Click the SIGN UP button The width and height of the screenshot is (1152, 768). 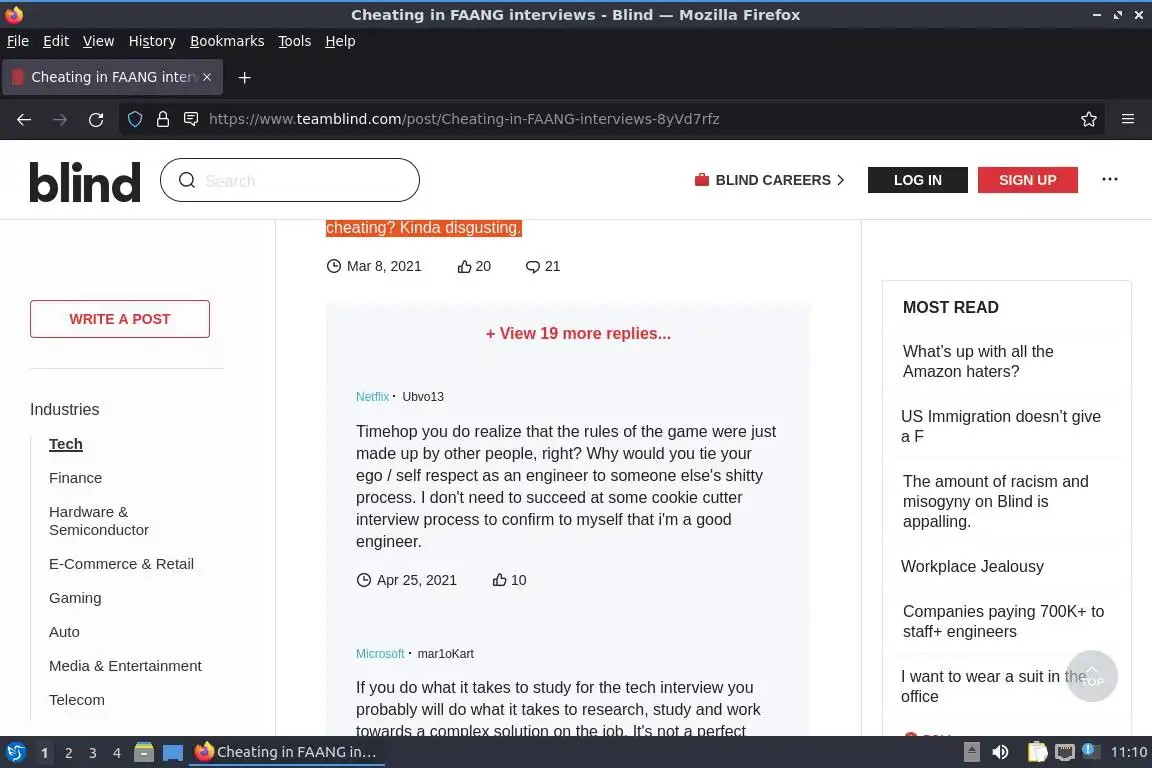pos(1027,180)
